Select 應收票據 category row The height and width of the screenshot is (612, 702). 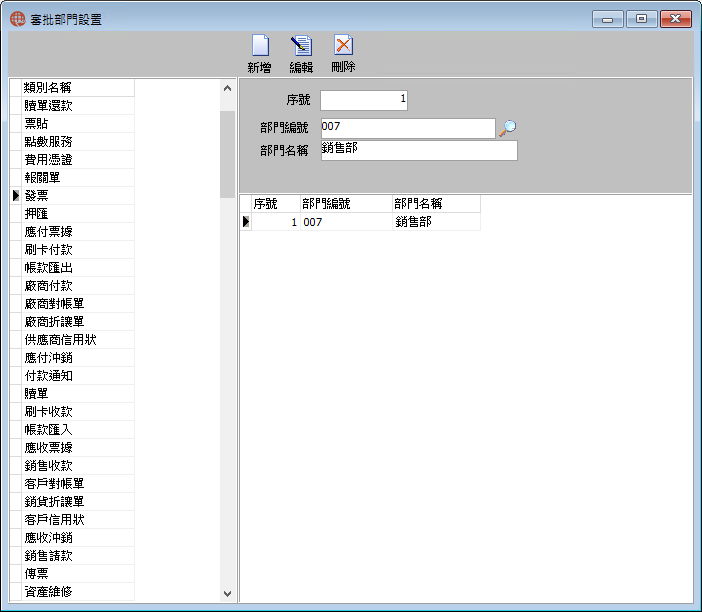pyautogui.click(x=78, y=448)
